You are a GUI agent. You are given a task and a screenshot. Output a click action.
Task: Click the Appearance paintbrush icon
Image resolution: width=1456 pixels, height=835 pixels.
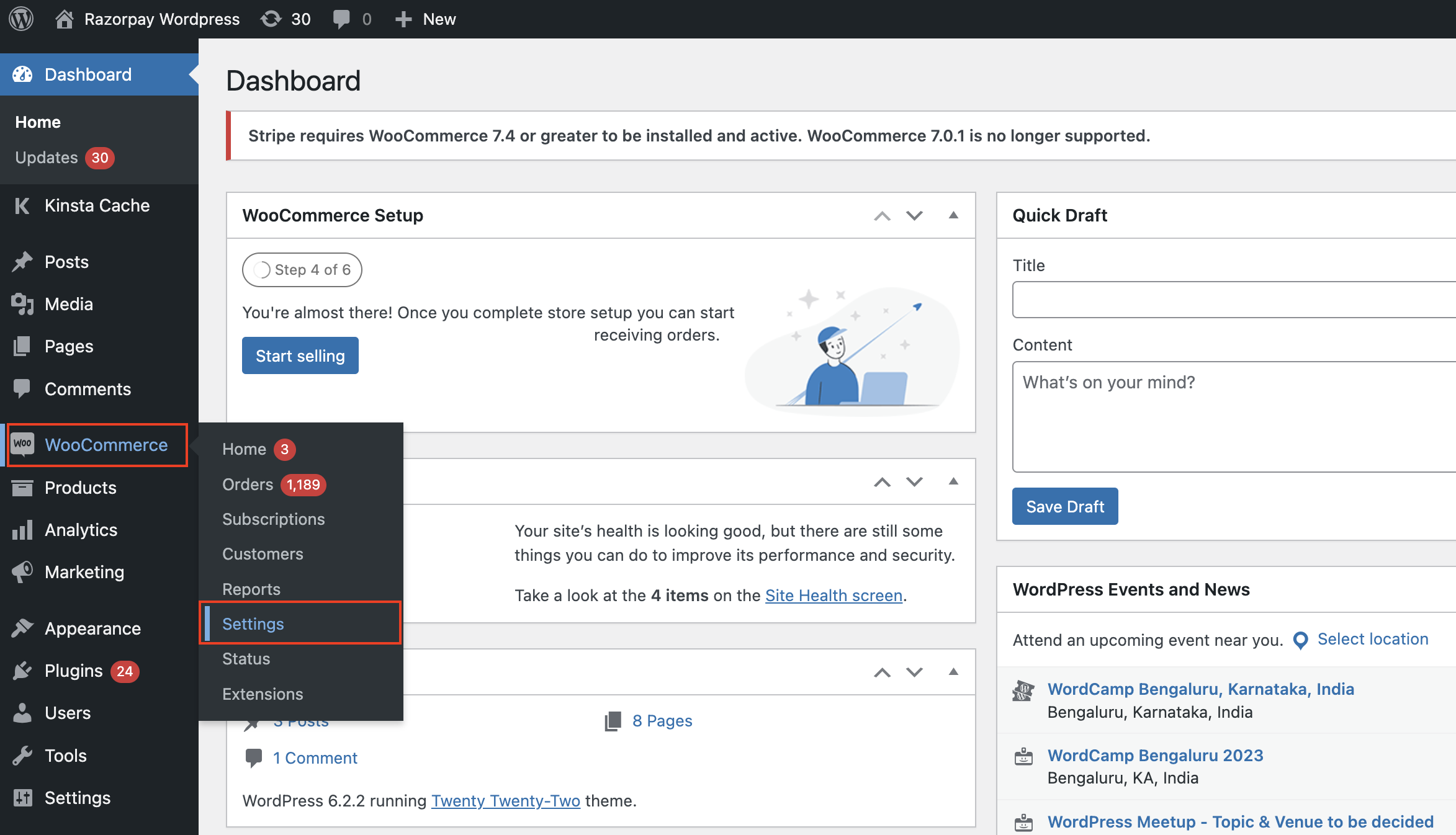(x=22, y=628)
